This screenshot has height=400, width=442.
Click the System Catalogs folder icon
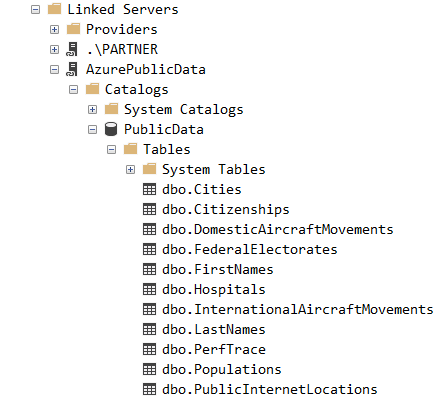pos(111,109)
